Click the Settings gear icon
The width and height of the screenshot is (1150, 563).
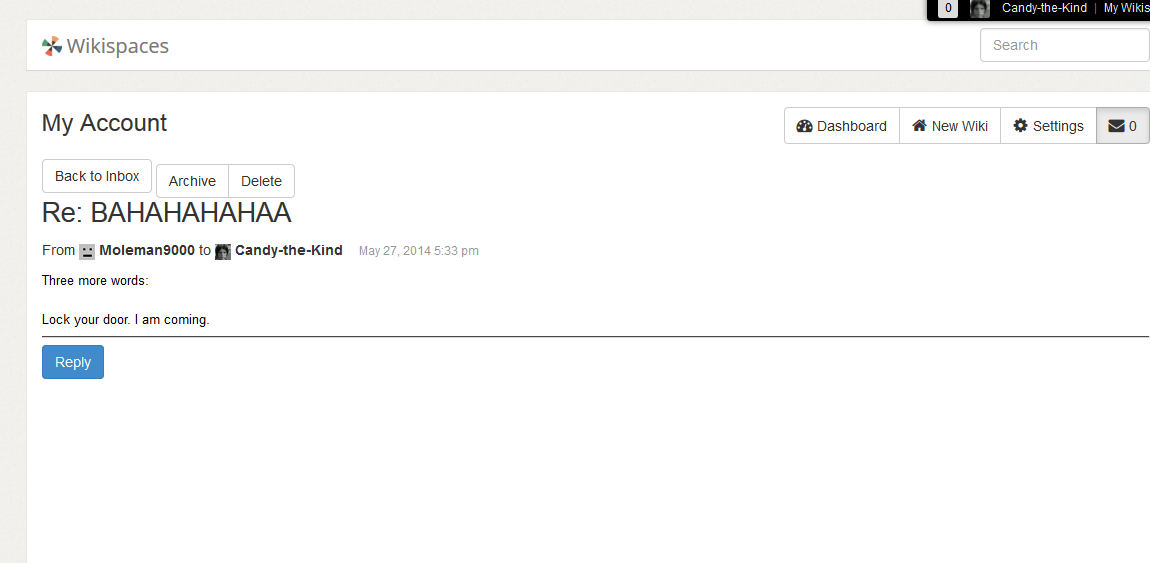tap(1020, 125)
